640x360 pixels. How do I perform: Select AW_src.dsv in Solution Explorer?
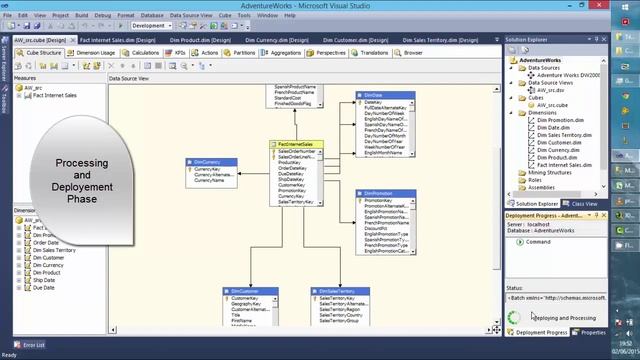coord(550,90)
